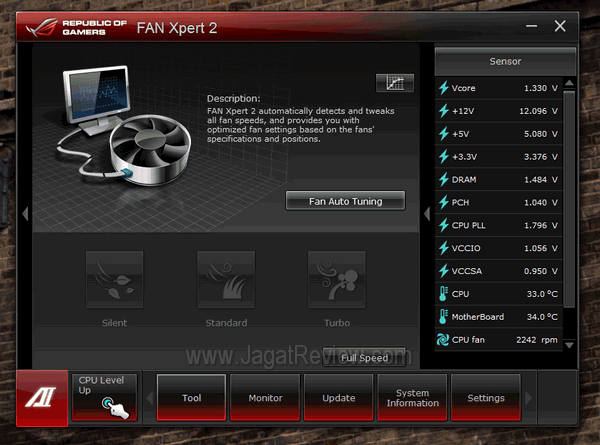Open the Update menu
Image resolution: width=600 pixels, height=445 pixels.
coord(339,398)
